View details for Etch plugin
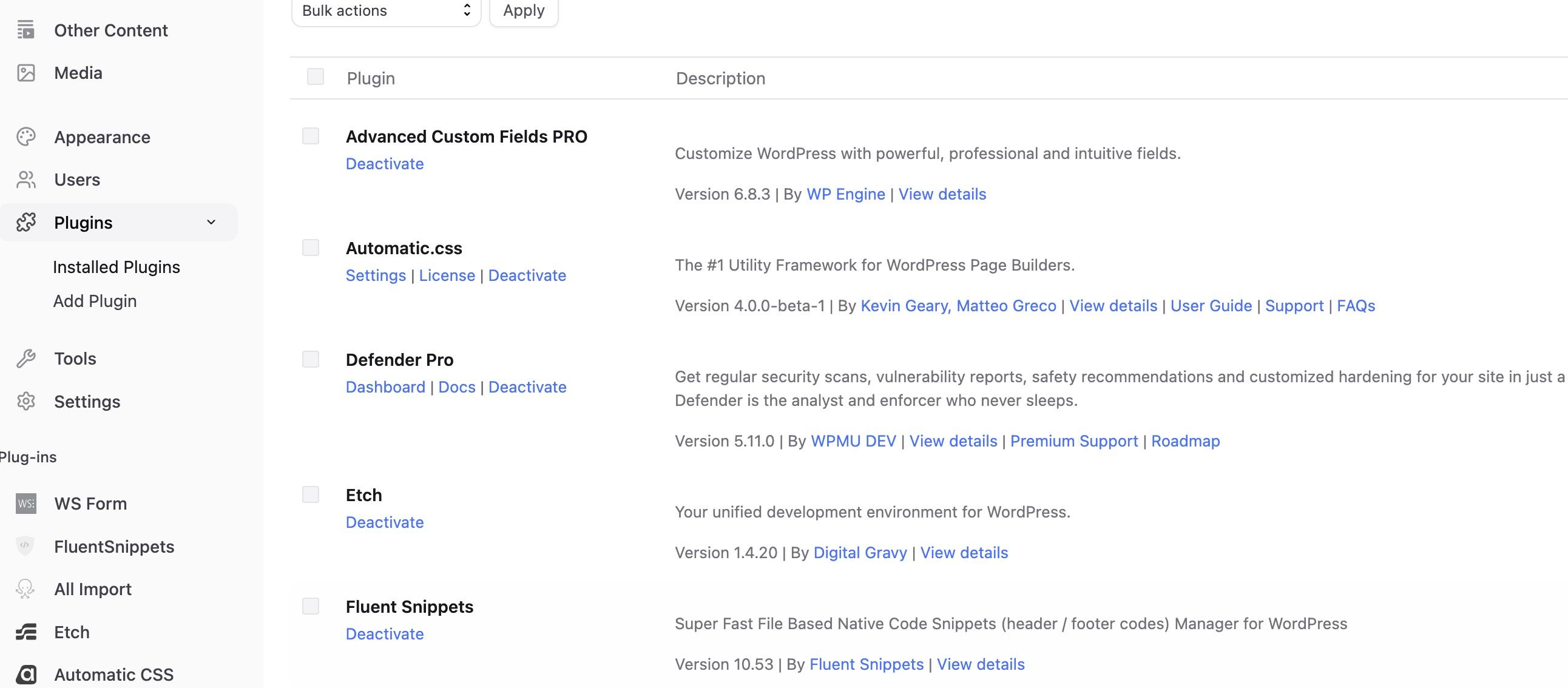This screenshot has height=688, width=1568. pyautogui.click(x=964, y=553)
